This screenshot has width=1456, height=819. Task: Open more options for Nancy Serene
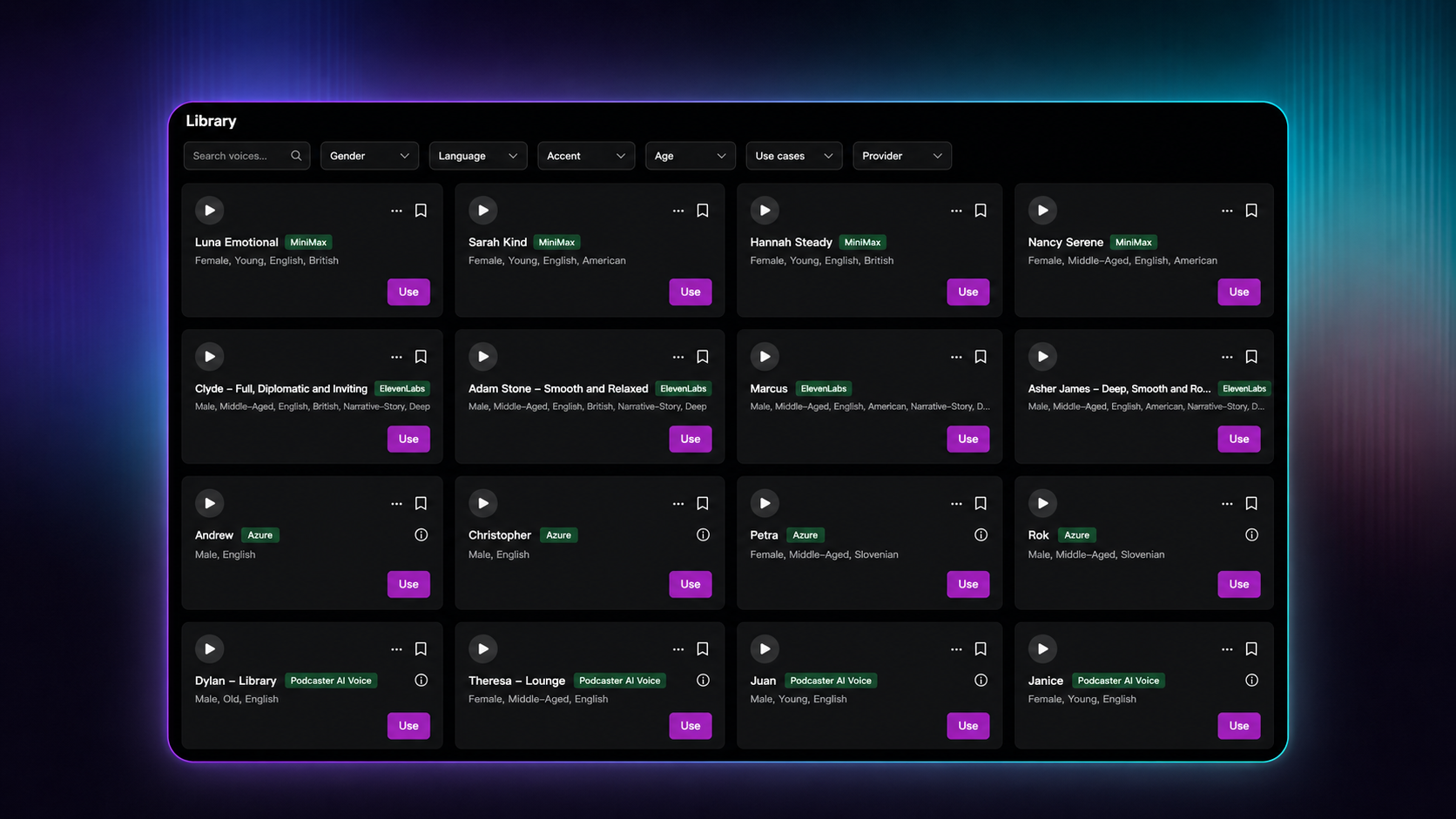1227,211
